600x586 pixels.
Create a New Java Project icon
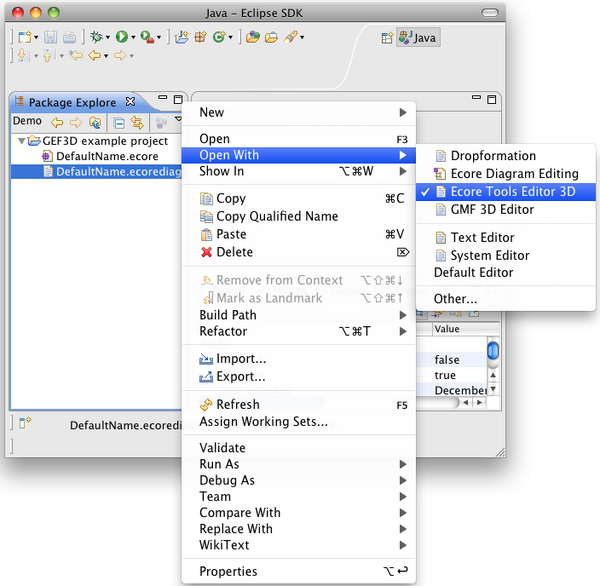(182, 37)
